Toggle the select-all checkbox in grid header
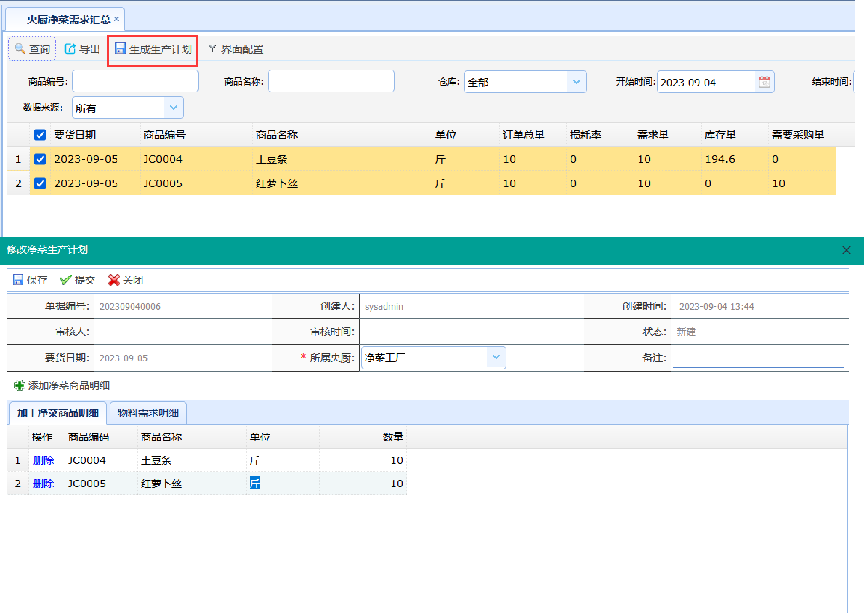The image size is (865, 614). coord(40,135)
